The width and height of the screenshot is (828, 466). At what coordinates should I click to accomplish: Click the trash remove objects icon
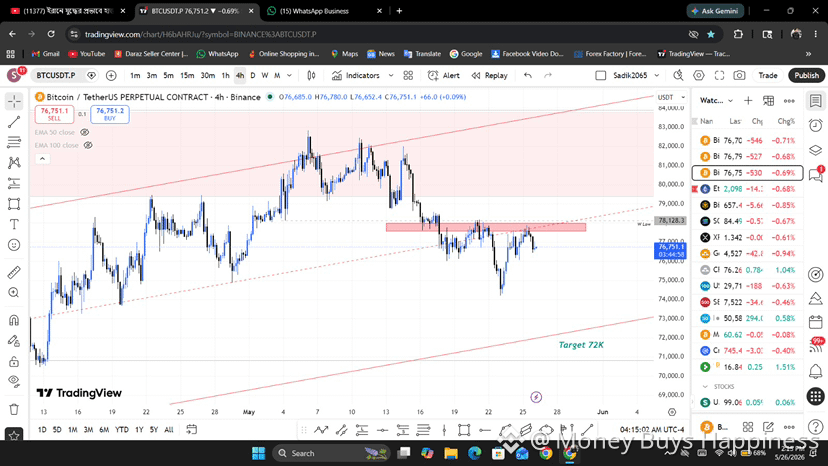click(x=14, y=409)
